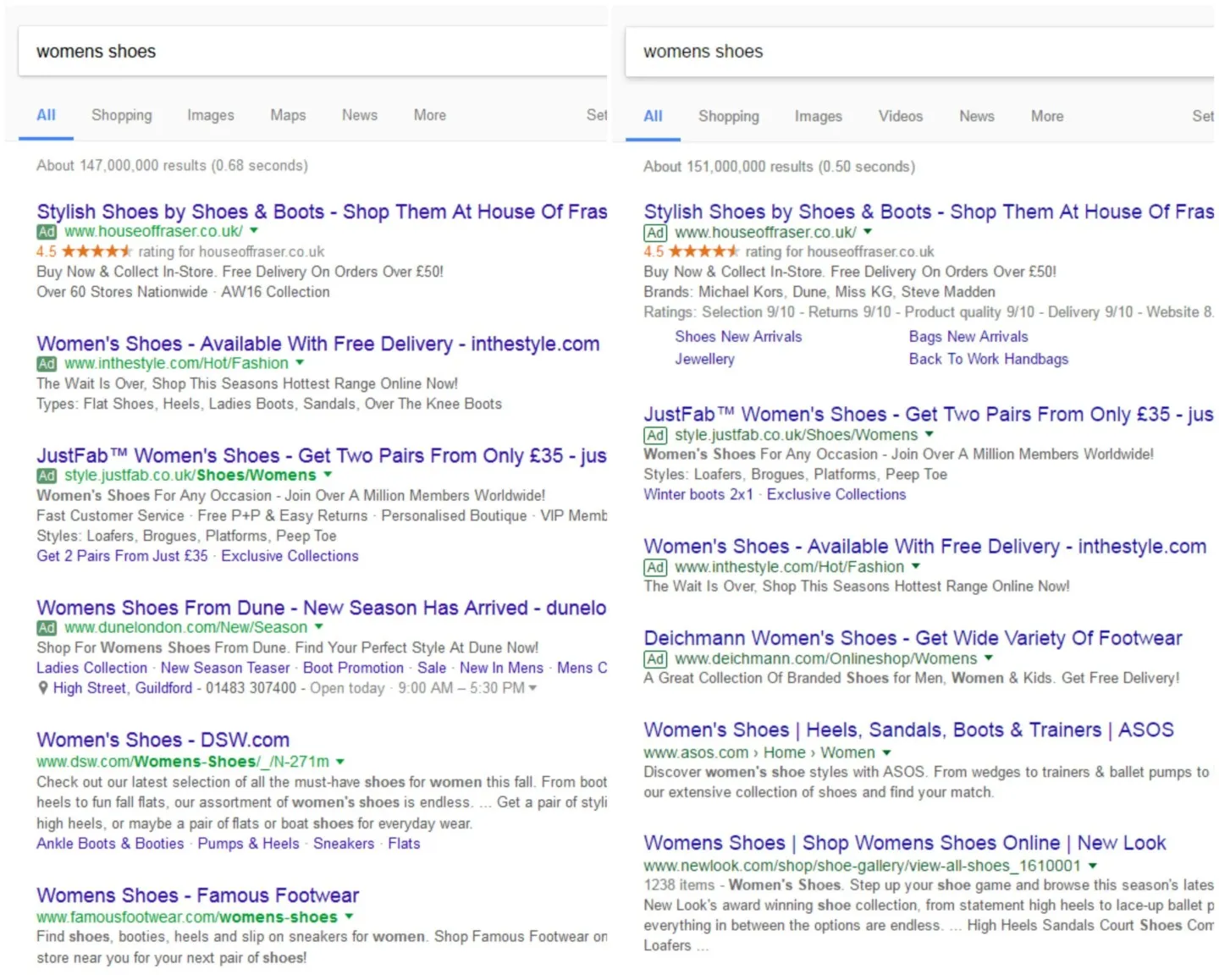Open the dropdown arrow after the dsw.com URL

click(x=340, y=762)
